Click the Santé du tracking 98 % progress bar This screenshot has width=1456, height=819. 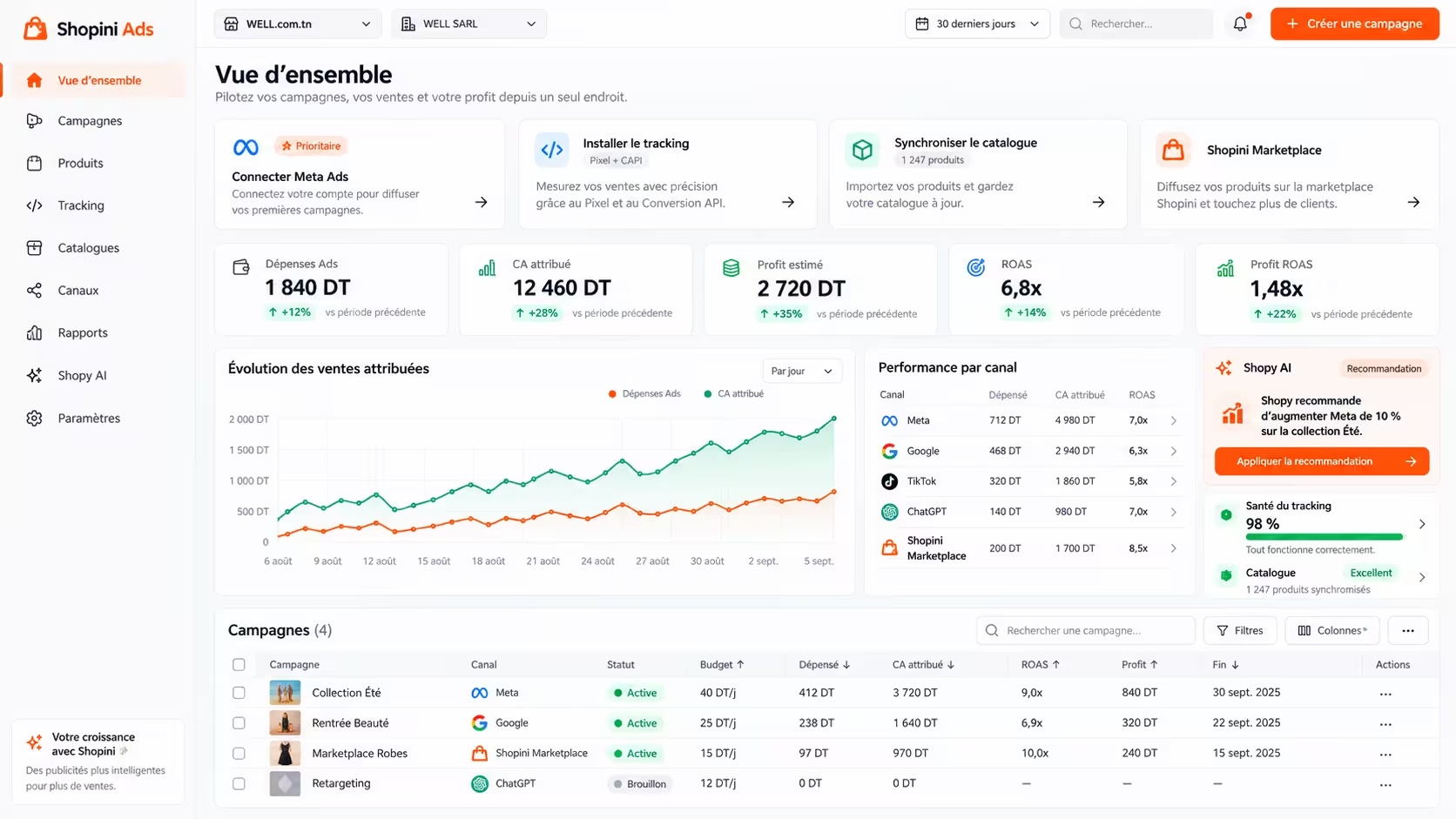(1324, 537)
